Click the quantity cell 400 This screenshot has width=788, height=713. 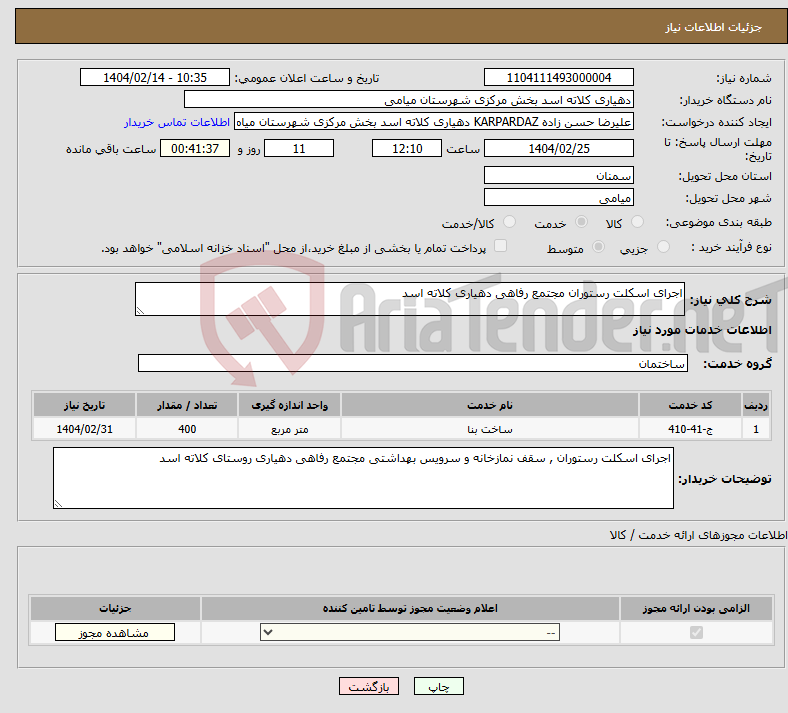187,429
